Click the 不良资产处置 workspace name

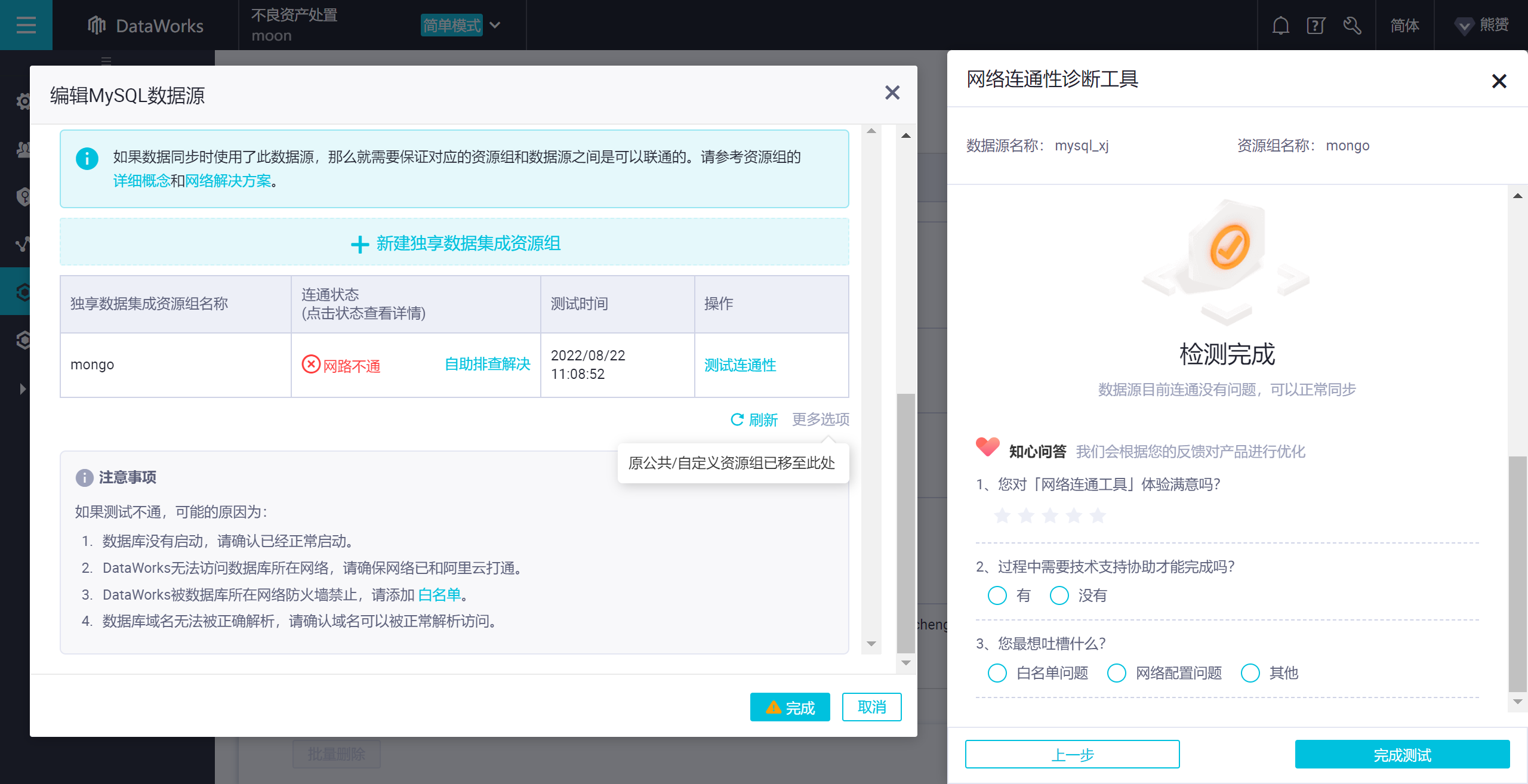click(x=294, y=15)
